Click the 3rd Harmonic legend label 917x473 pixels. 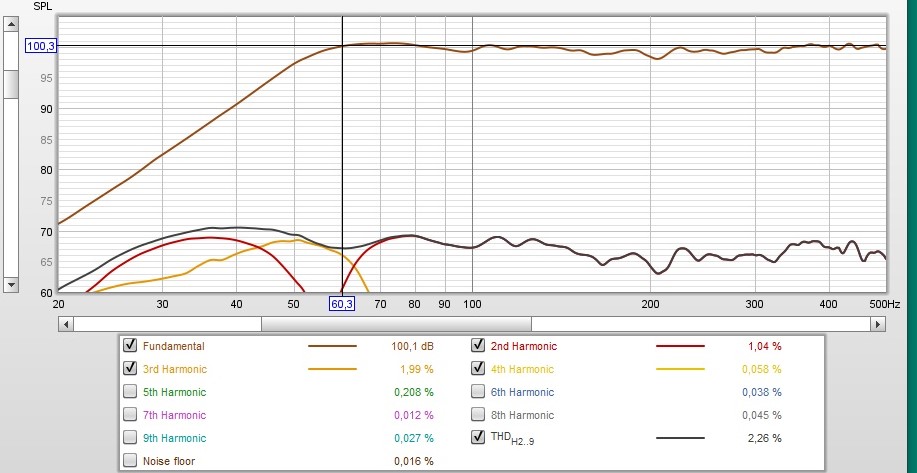coord(175,370)
